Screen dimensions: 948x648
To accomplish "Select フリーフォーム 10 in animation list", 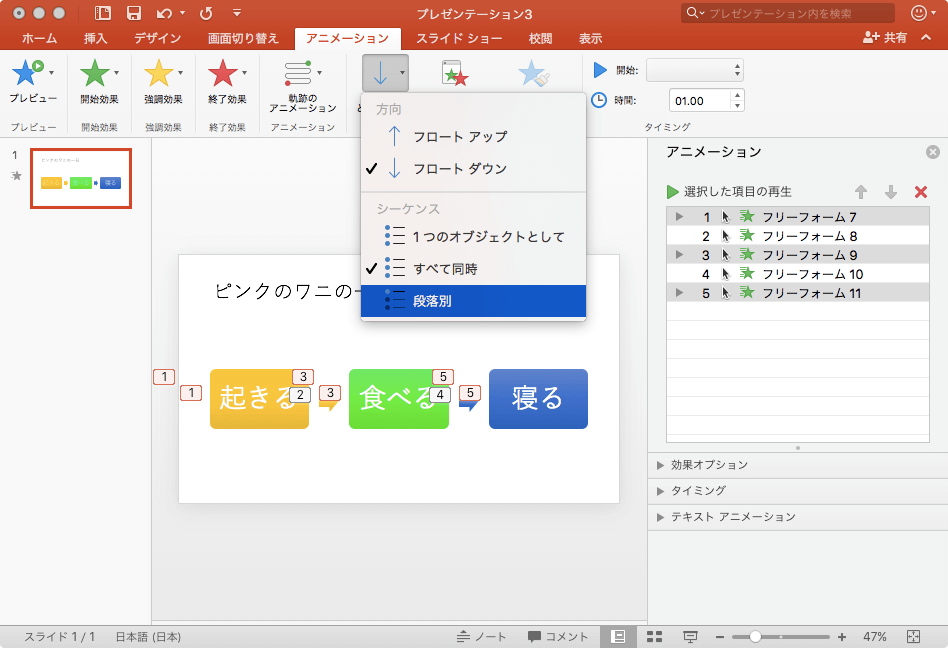I will point(797,274).
